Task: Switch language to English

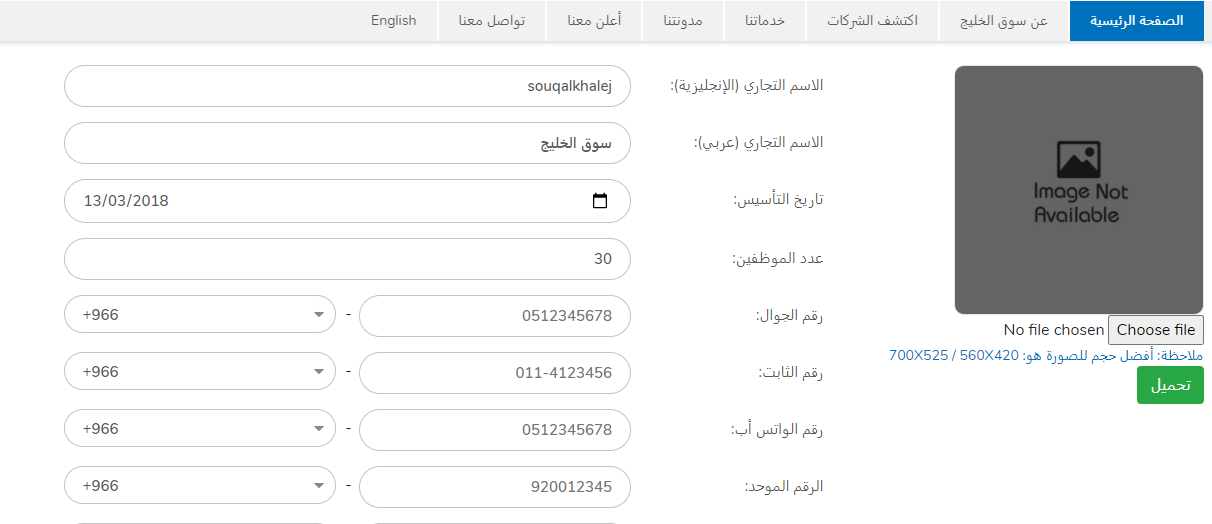Action: pos(393,21)
